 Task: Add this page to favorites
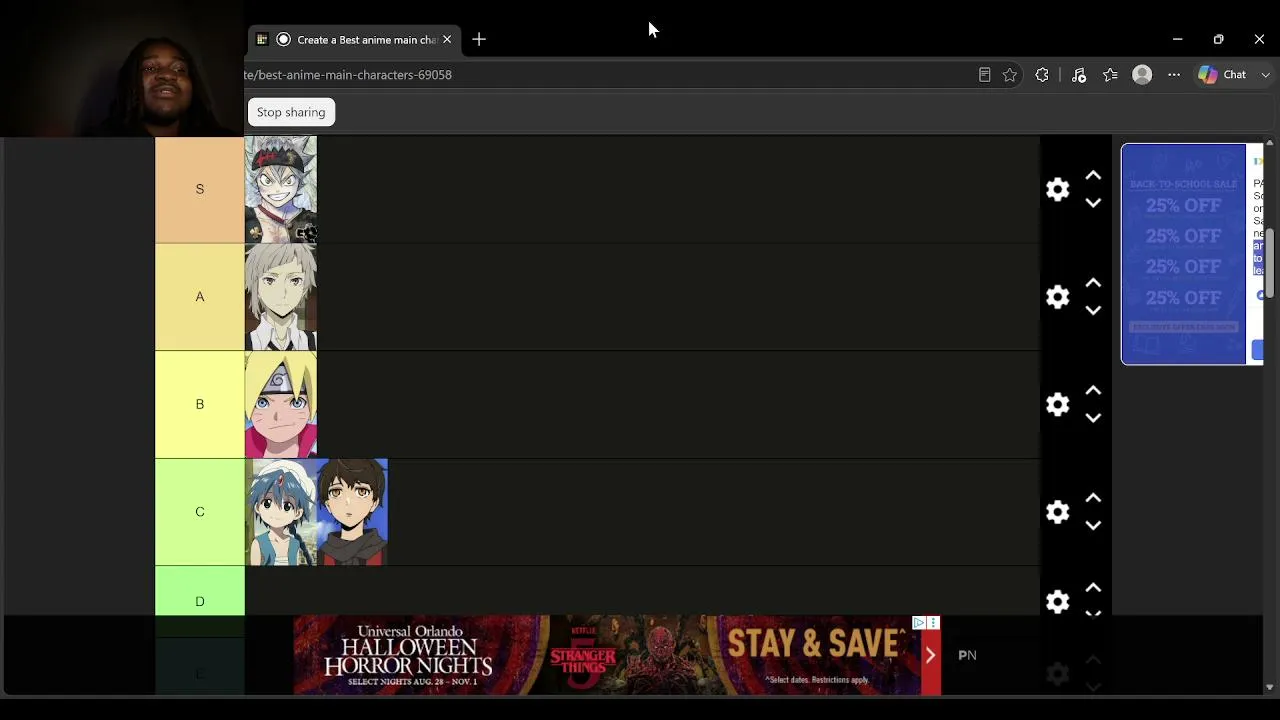1010,75
